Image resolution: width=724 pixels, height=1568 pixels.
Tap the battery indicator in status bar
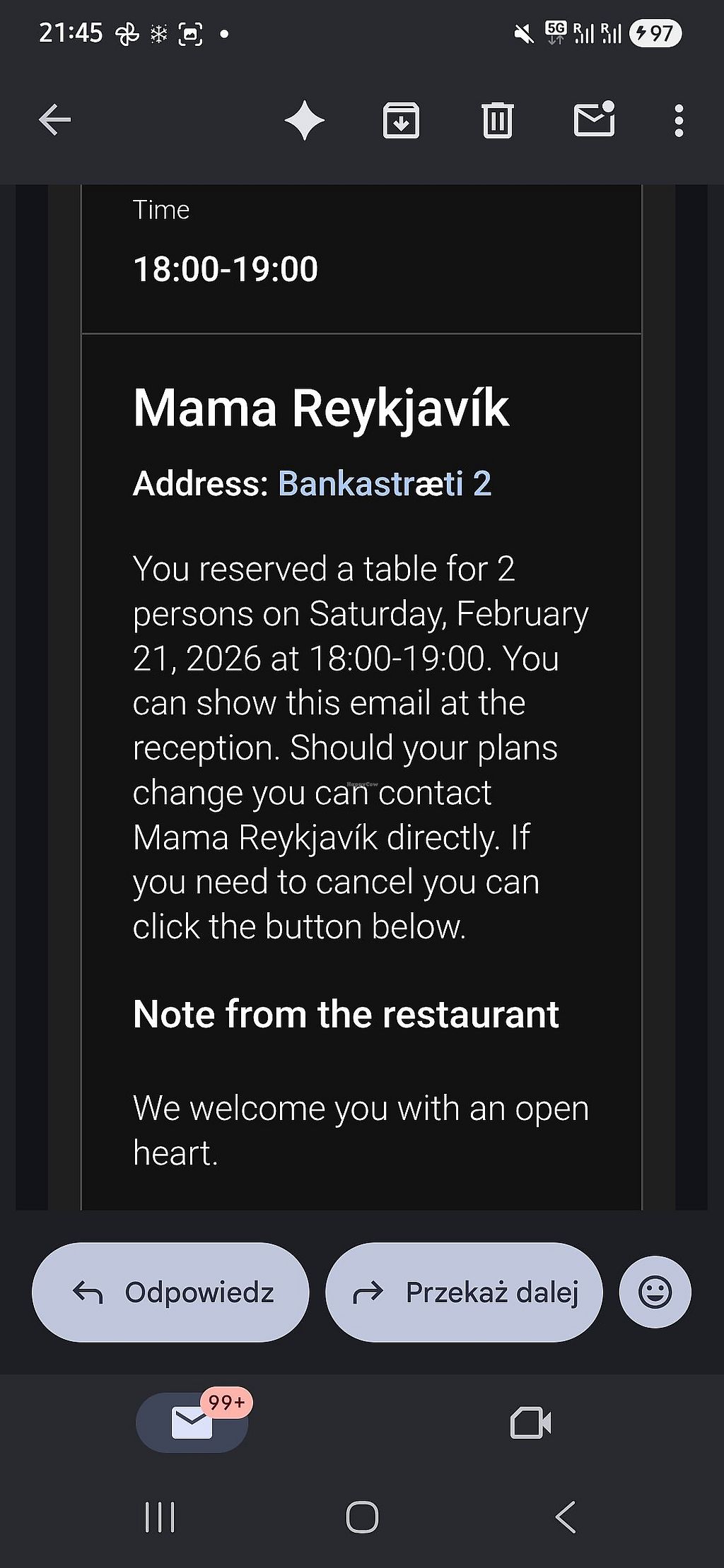coord(655,33)
